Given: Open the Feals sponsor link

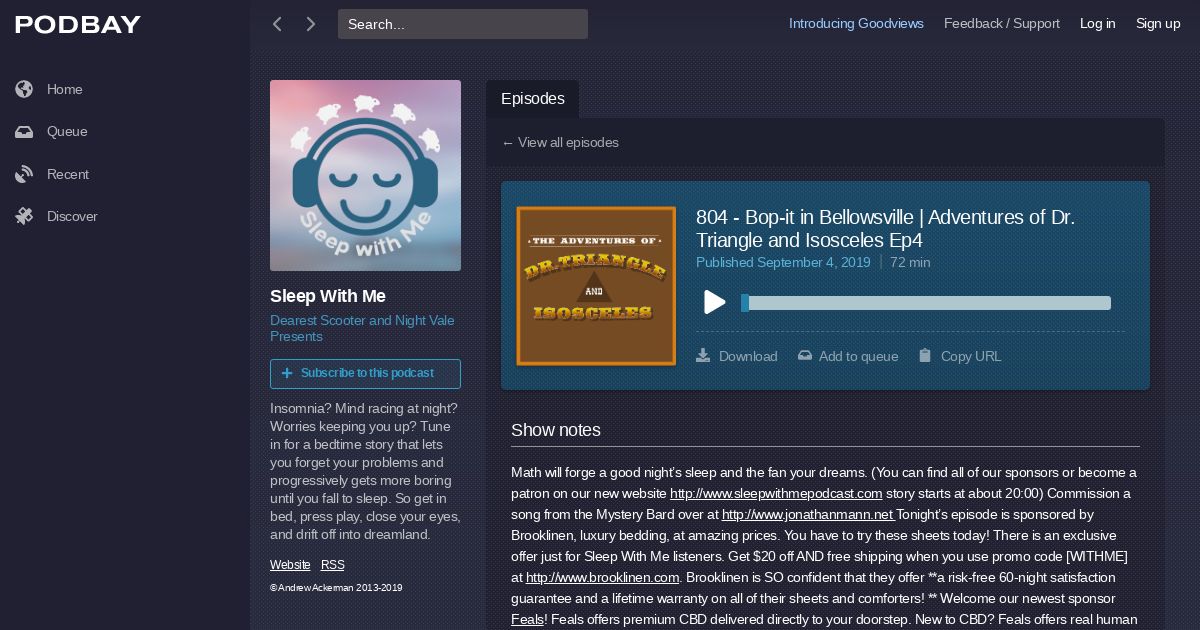Looking at the screenshot, I should (x=527, y=619).
